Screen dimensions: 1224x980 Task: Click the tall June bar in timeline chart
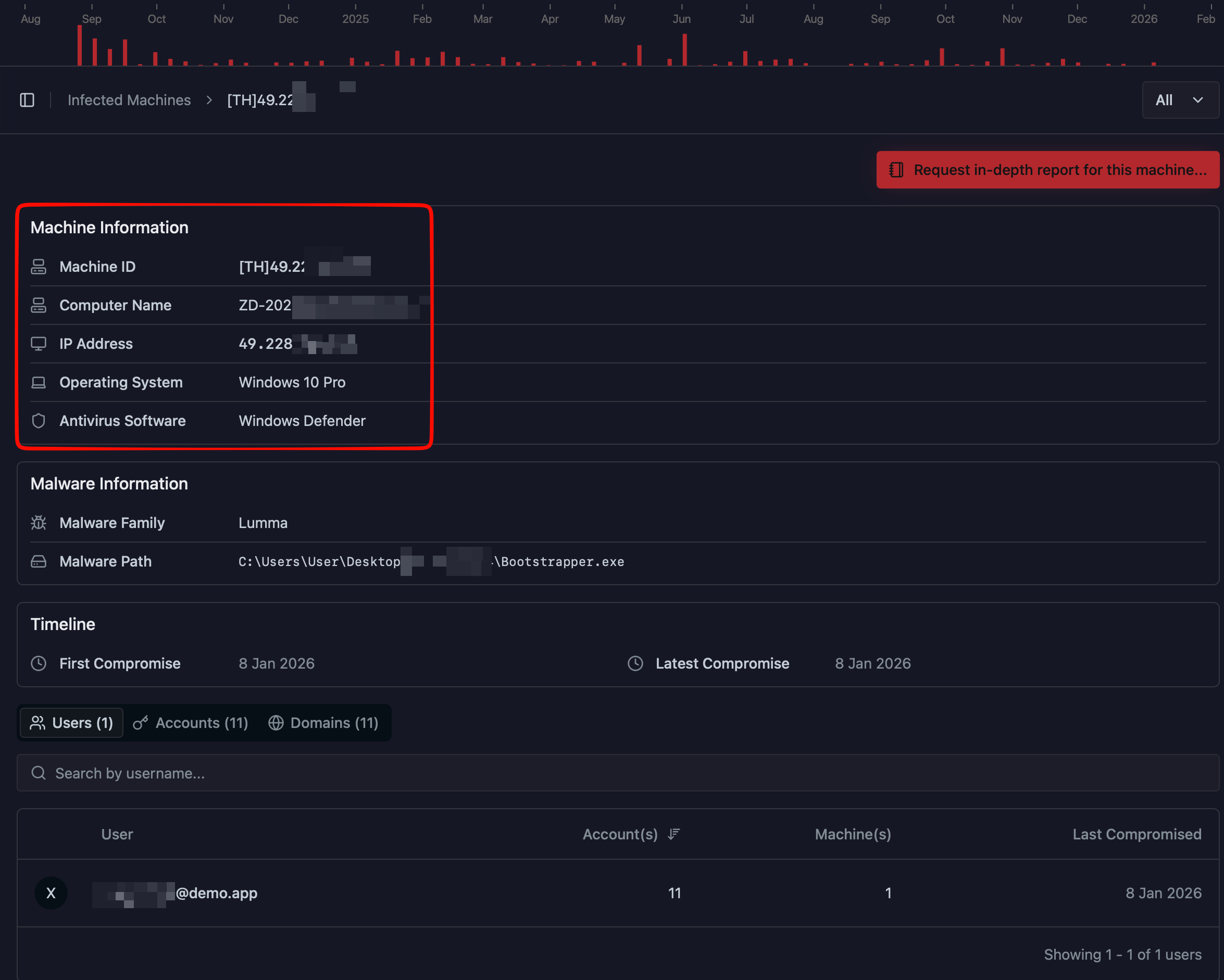click(685, 50)
